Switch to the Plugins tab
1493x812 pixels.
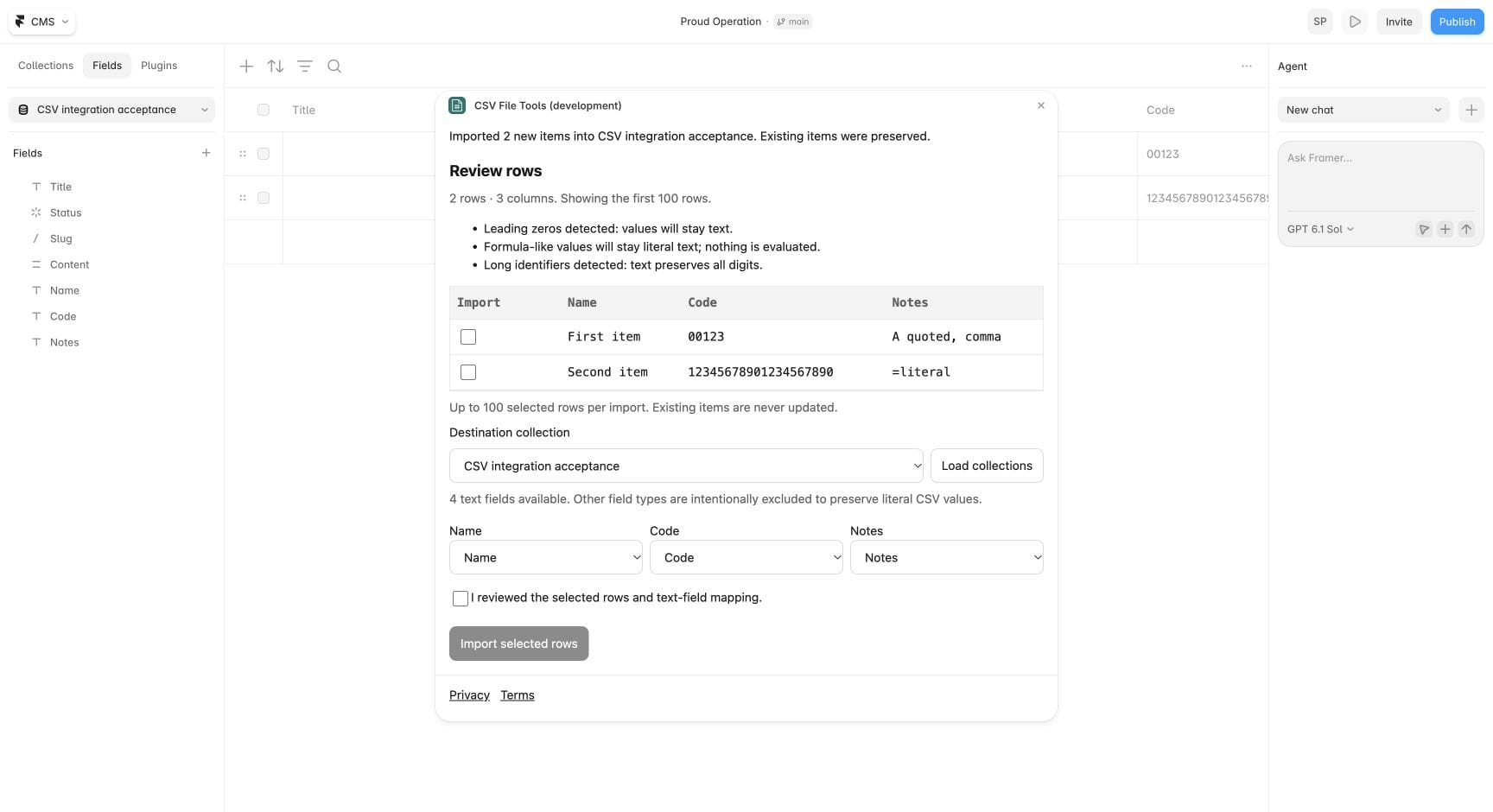[x=159, y=66]
